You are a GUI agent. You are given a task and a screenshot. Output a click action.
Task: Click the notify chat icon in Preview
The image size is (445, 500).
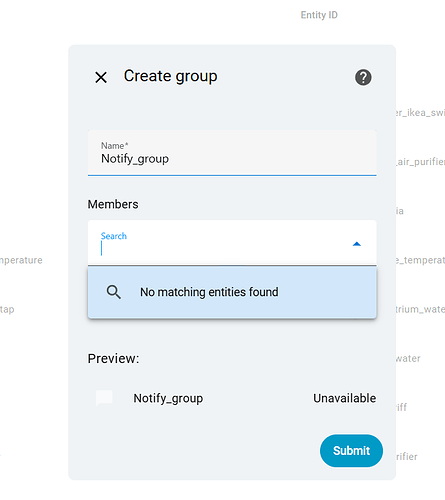[x=104, y=398]
